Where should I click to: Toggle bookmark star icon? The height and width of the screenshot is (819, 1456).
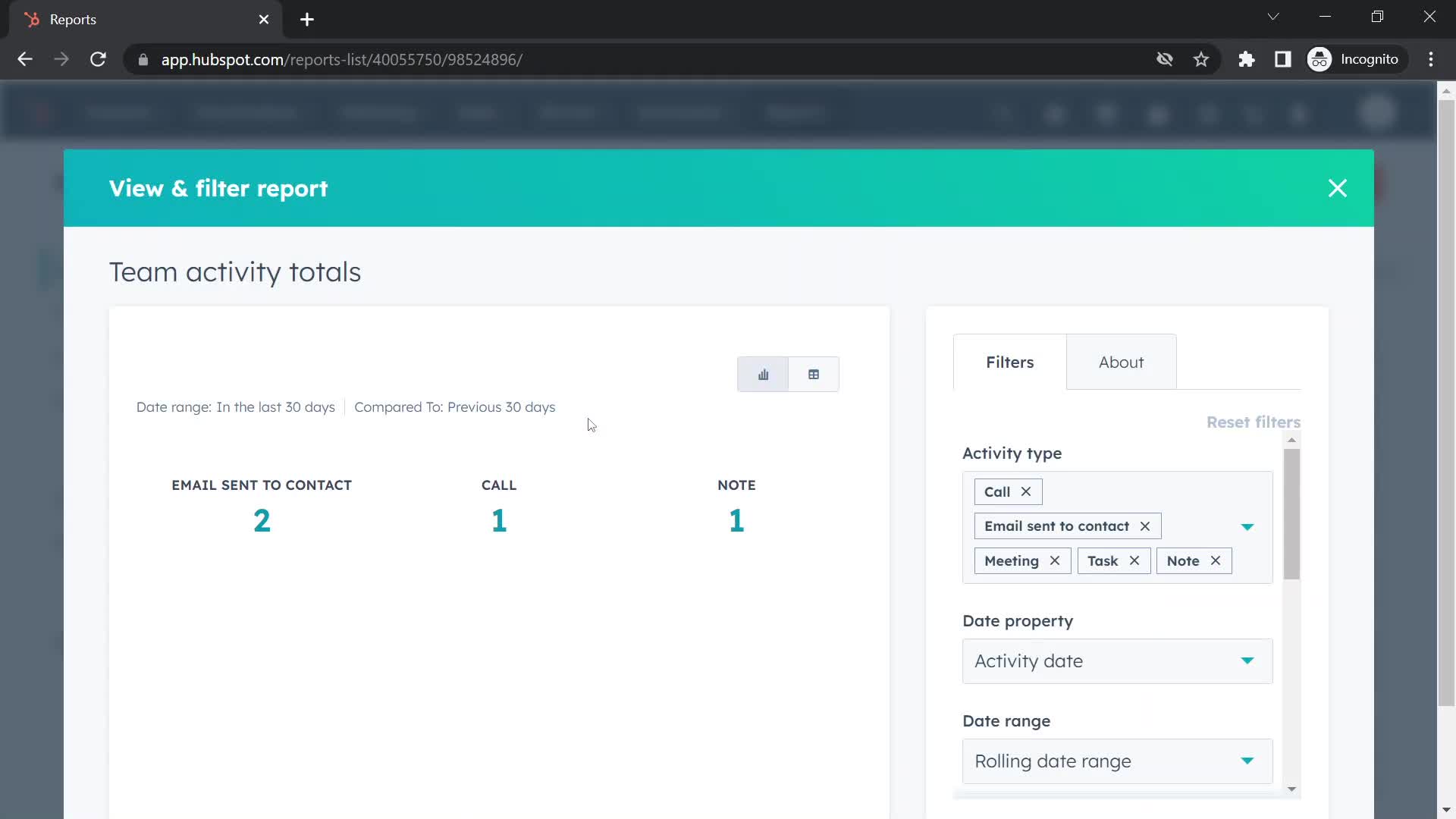1202,59
